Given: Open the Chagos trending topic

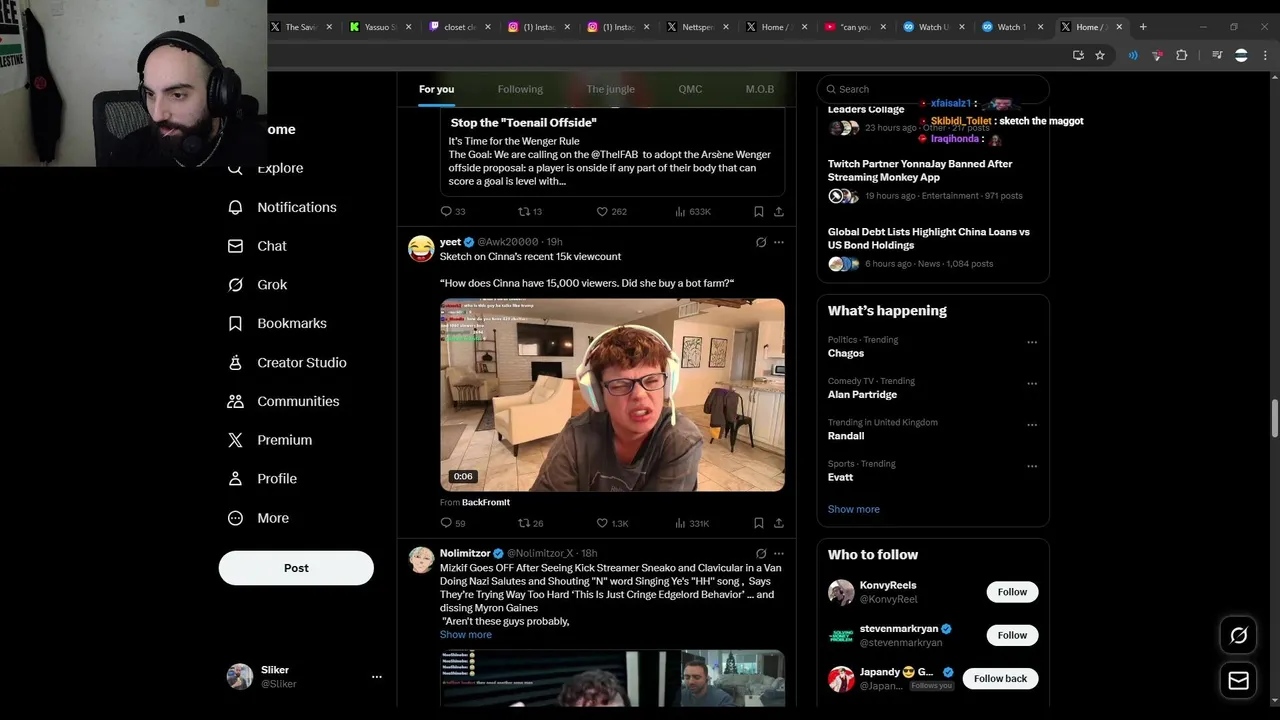Looking at the screenshot, I should coord(846,353).
